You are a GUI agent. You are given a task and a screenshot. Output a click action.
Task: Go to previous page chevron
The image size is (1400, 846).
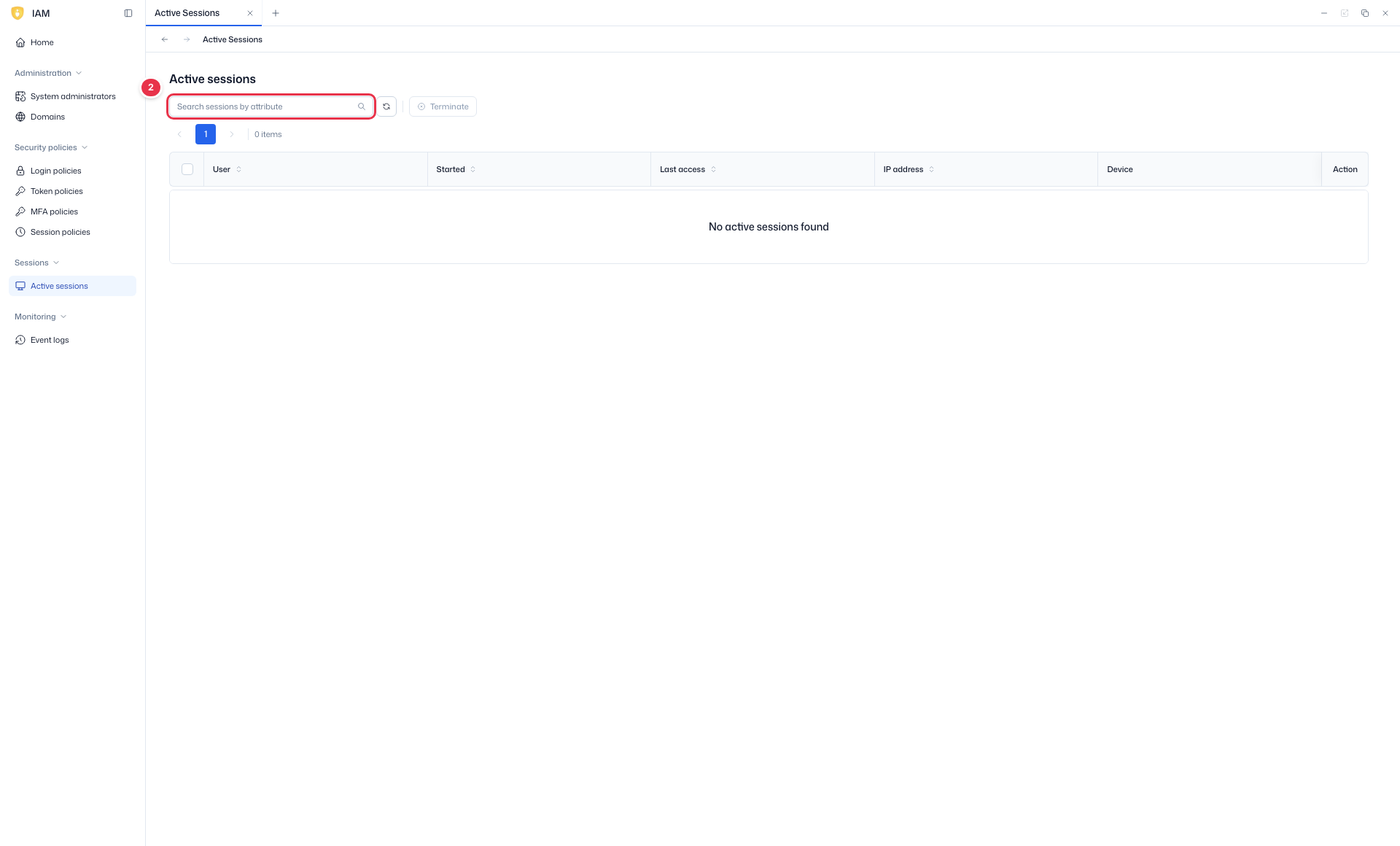[179, 134]
